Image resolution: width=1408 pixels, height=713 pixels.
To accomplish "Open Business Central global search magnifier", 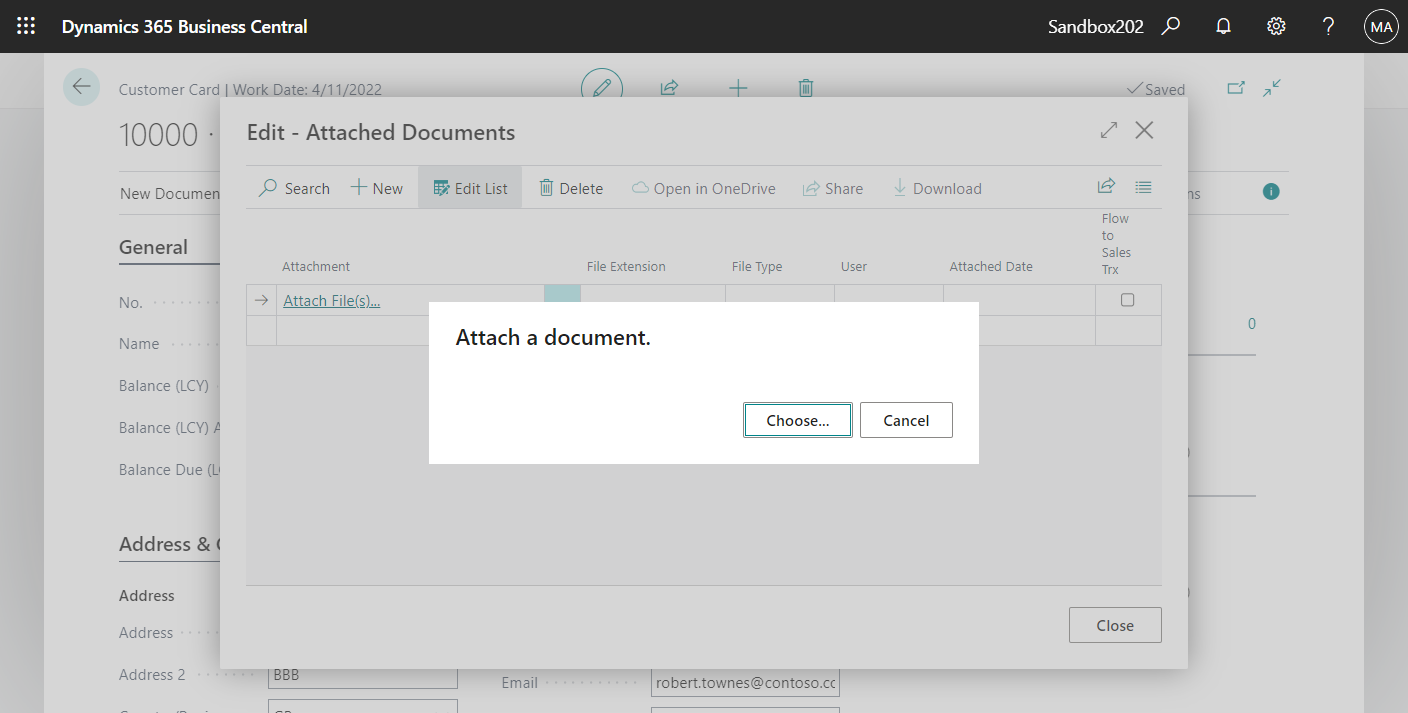I will tap(1171, 26).
